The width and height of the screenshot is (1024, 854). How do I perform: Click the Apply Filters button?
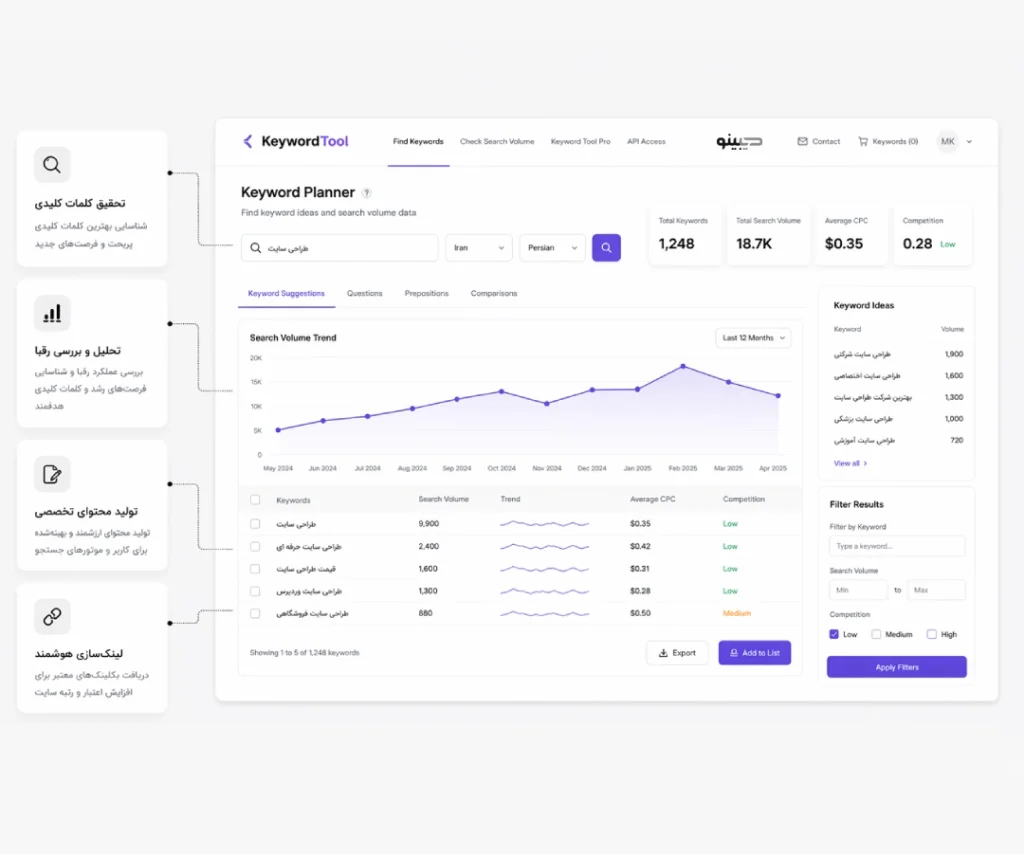(897, 667)
